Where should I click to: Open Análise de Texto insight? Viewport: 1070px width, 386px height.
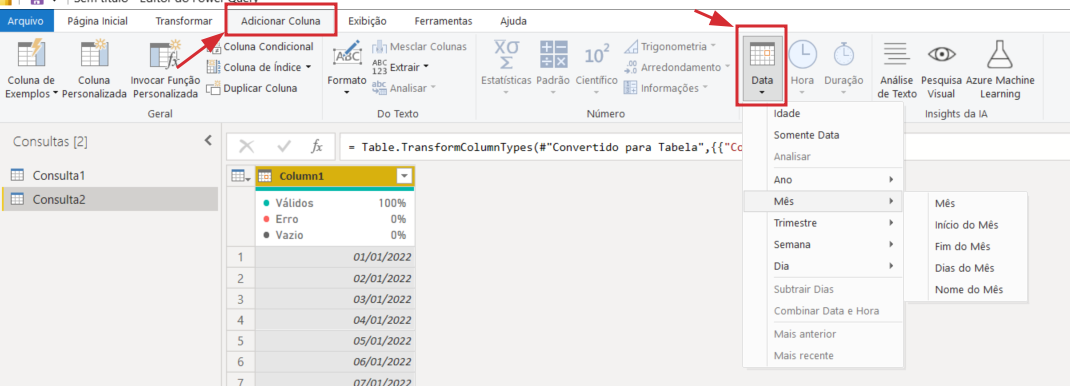click(897, 70)
